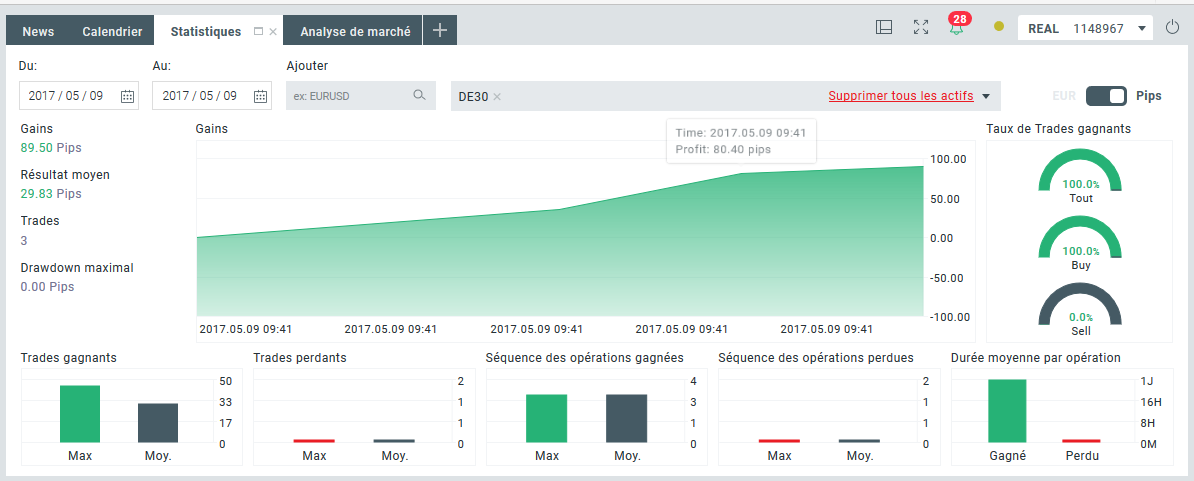Click the Max bar in Trades gagnants
The image size is (1194, 481).
[80, 414]
